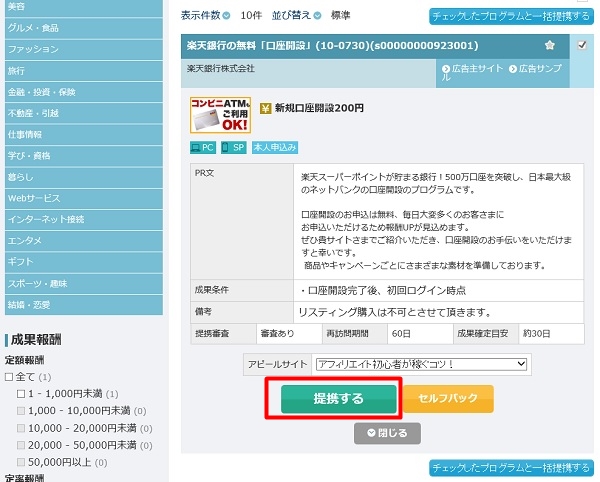Image resolution: width=600 pixels, height=482 pixels.
Task: Click the orange セルフバック button
Action: tap(448, 399)
